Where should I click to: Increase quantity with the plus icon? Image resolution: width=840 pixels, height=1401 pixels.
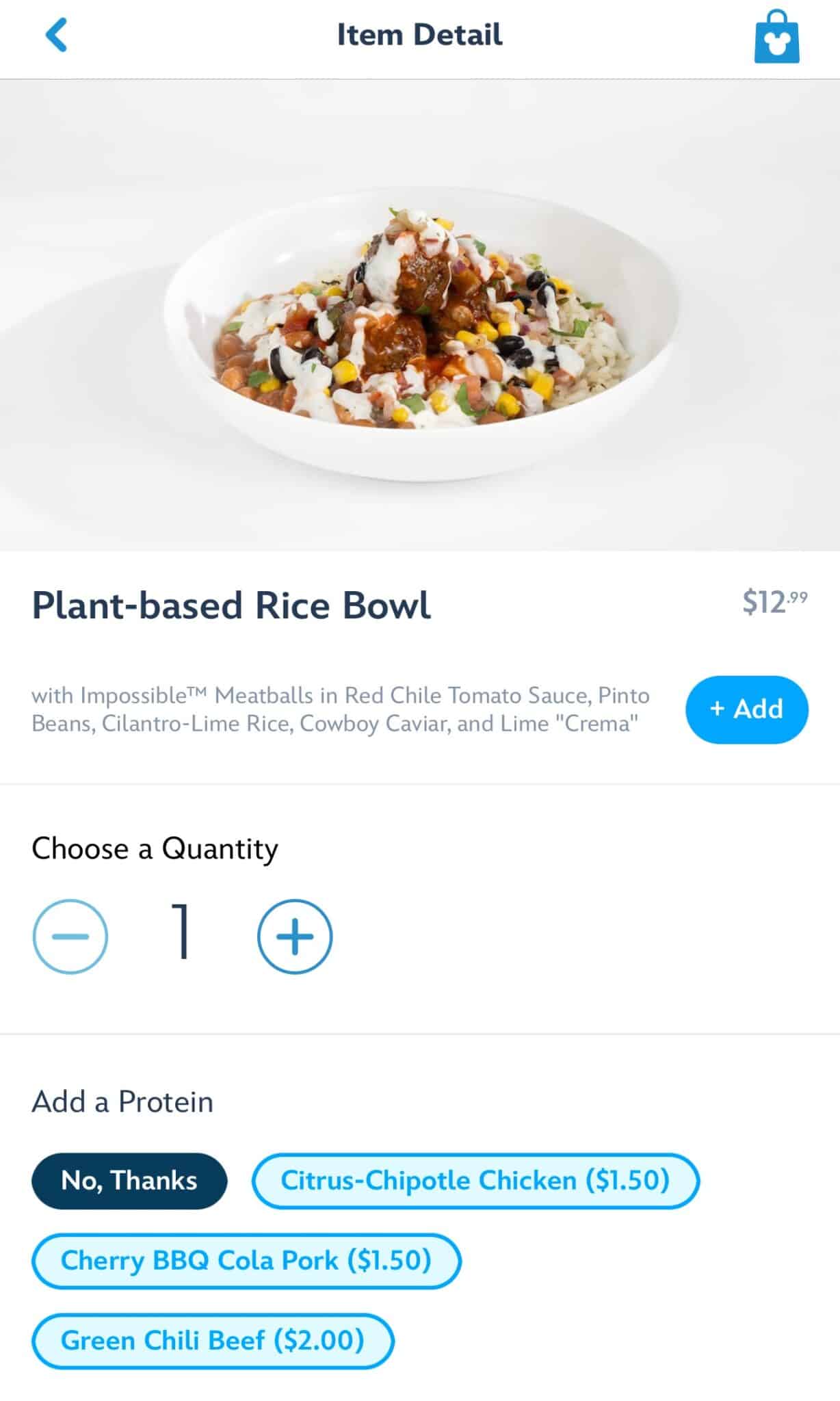[295, 937]
